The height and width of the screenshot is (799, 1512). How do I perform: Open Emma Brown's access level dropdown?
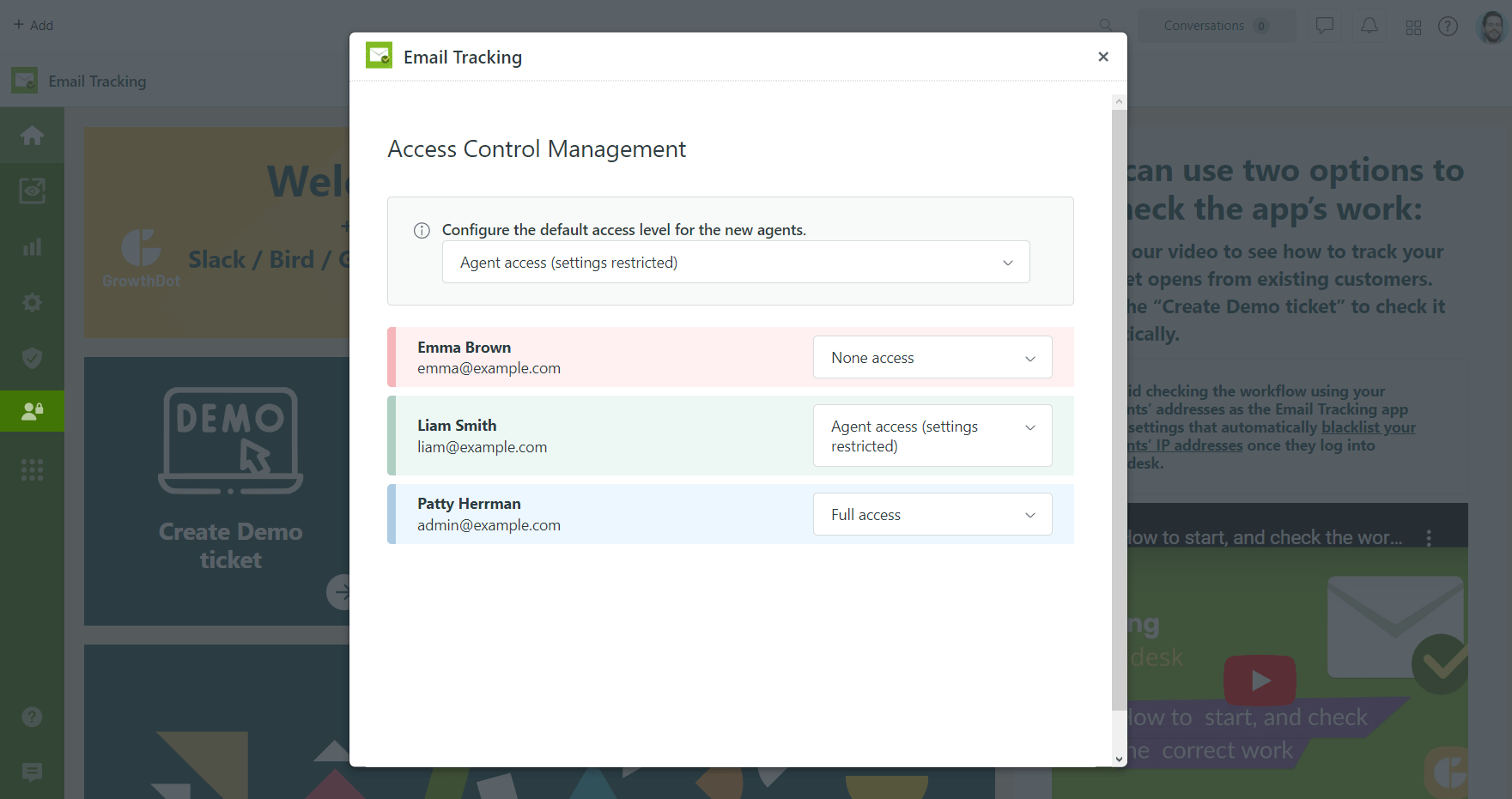(x=932, y=357)
